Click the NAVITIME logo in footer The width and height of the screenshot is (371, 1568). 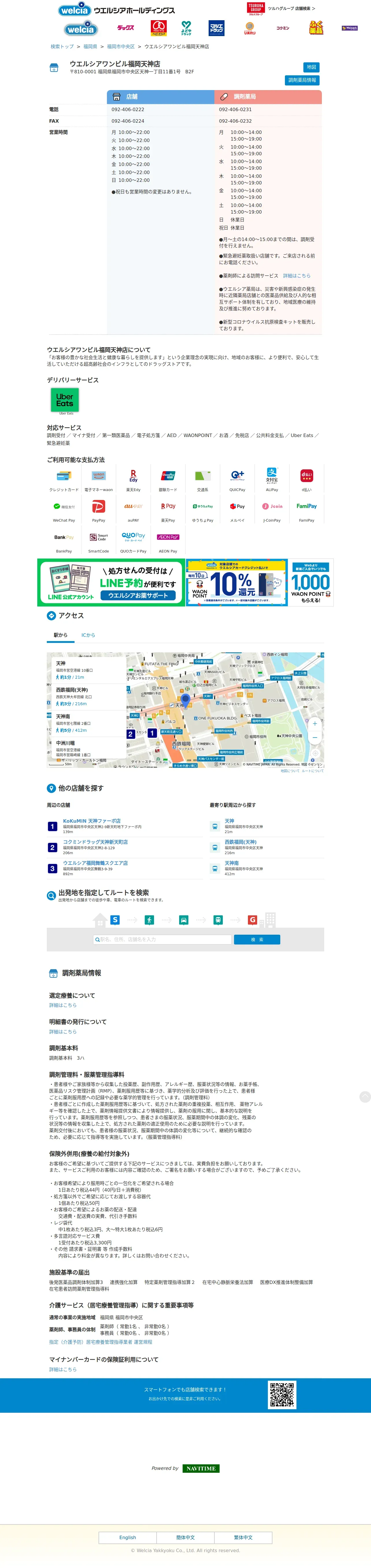pos(201,1468)
